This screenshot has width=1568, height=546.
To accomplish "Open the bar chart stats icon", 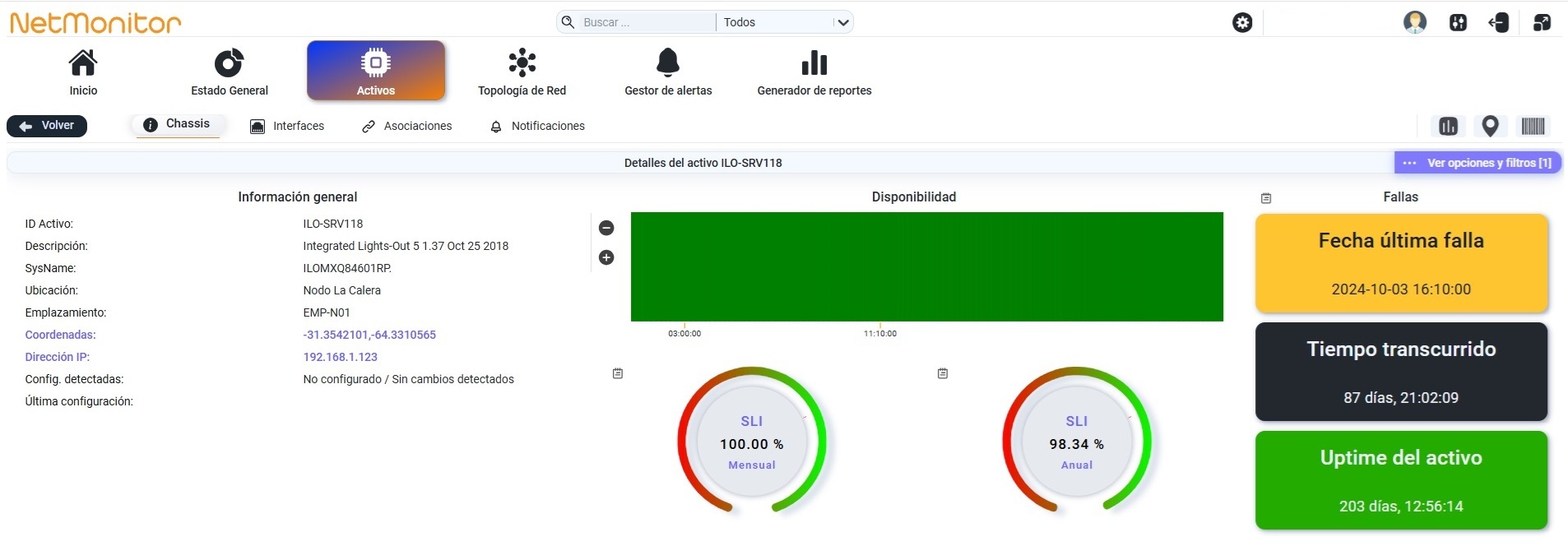I will coord(1449,126).
